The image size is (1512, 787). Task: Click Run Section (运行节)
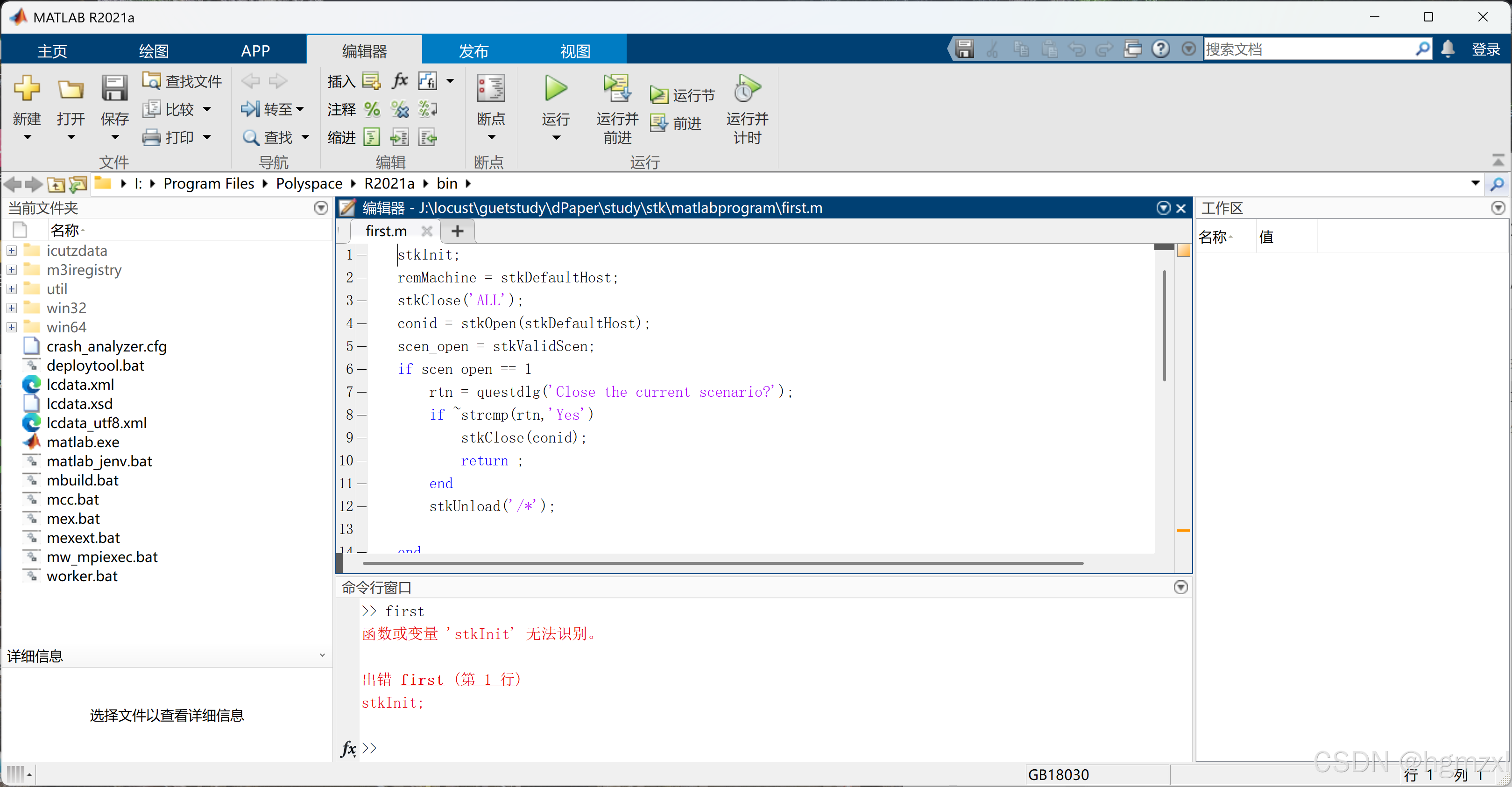pyautogui.click(x=683, y=94)
